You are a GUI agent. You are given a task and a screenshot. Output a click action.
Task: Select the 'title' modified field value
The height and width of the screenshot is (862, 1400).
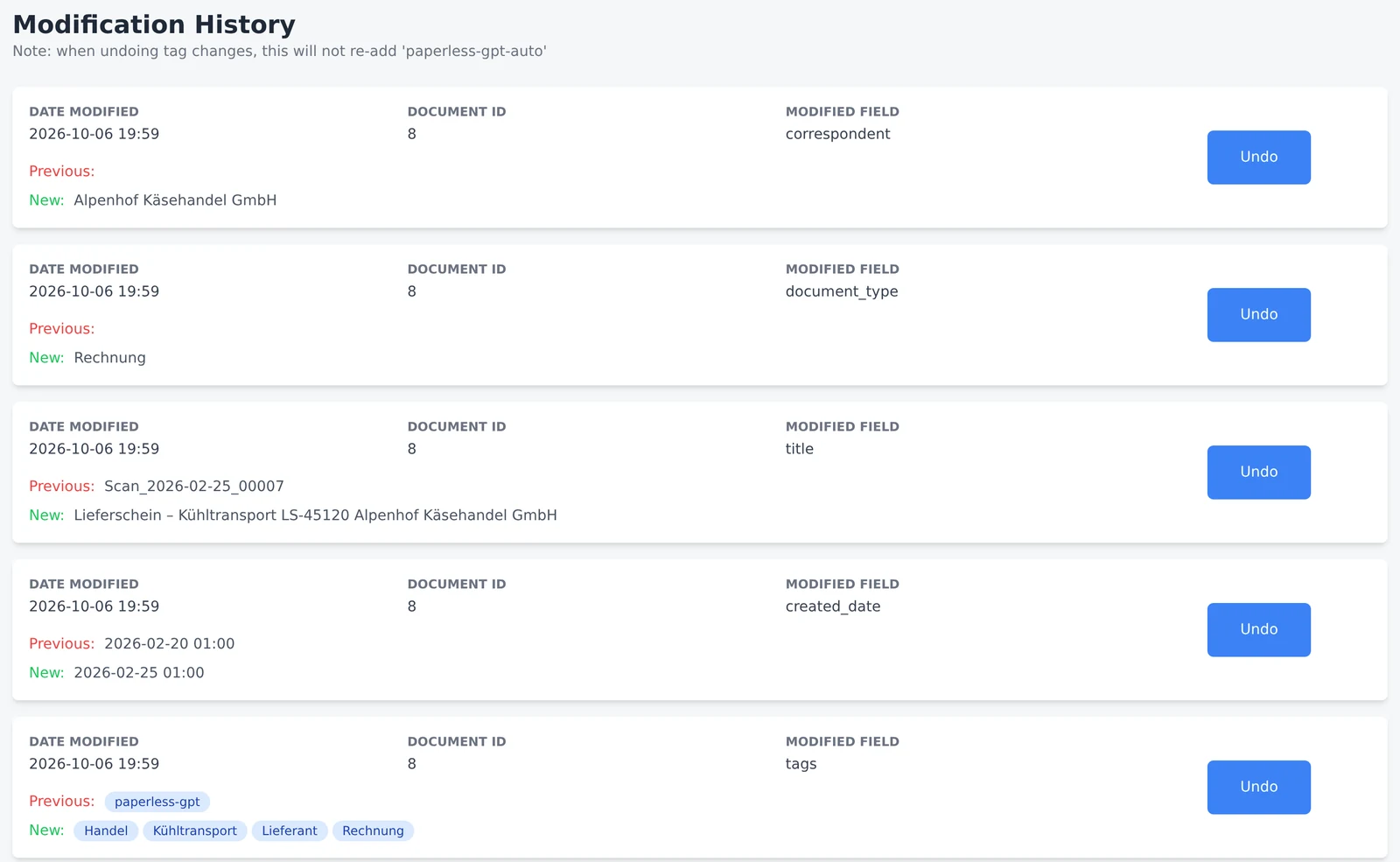pyautogui.click(x=799, y=449)
